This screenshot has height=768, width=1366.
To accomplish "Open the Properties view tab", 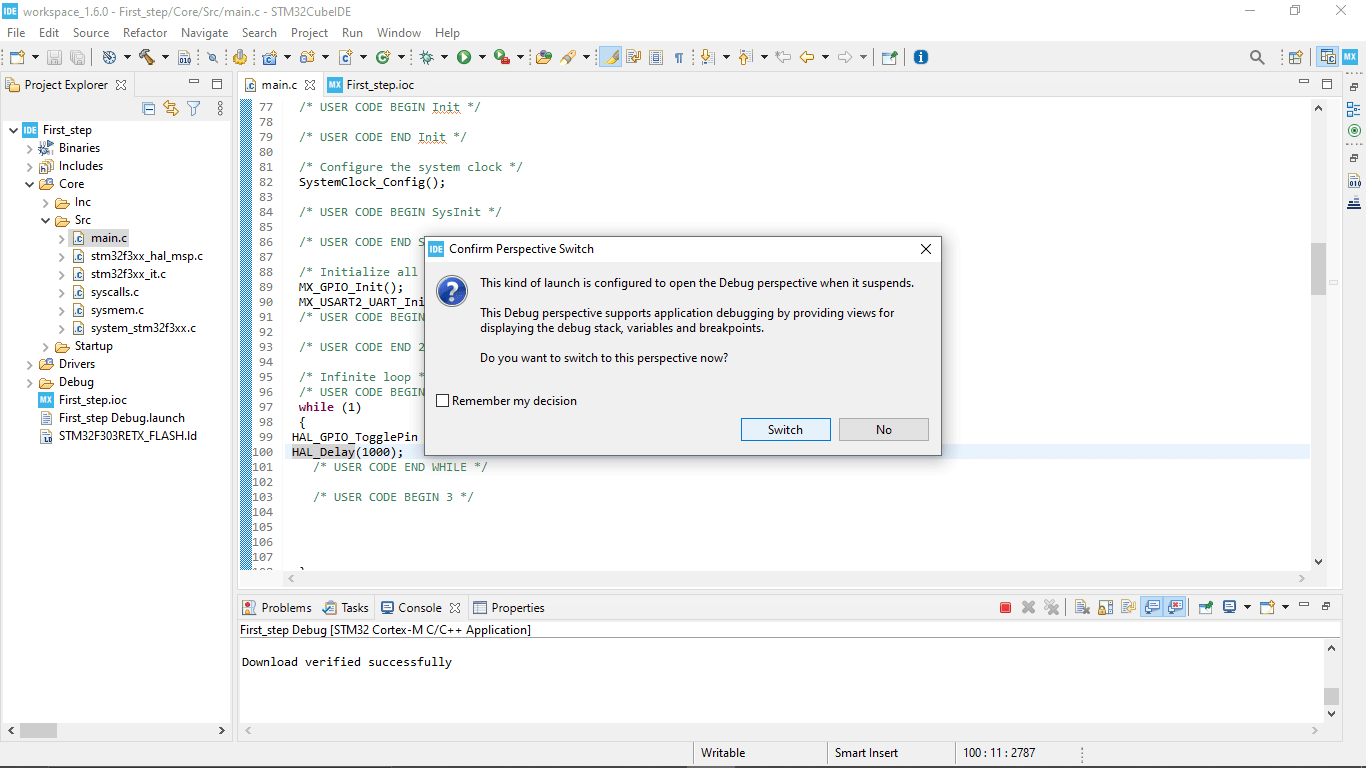I will click(509, 607).
